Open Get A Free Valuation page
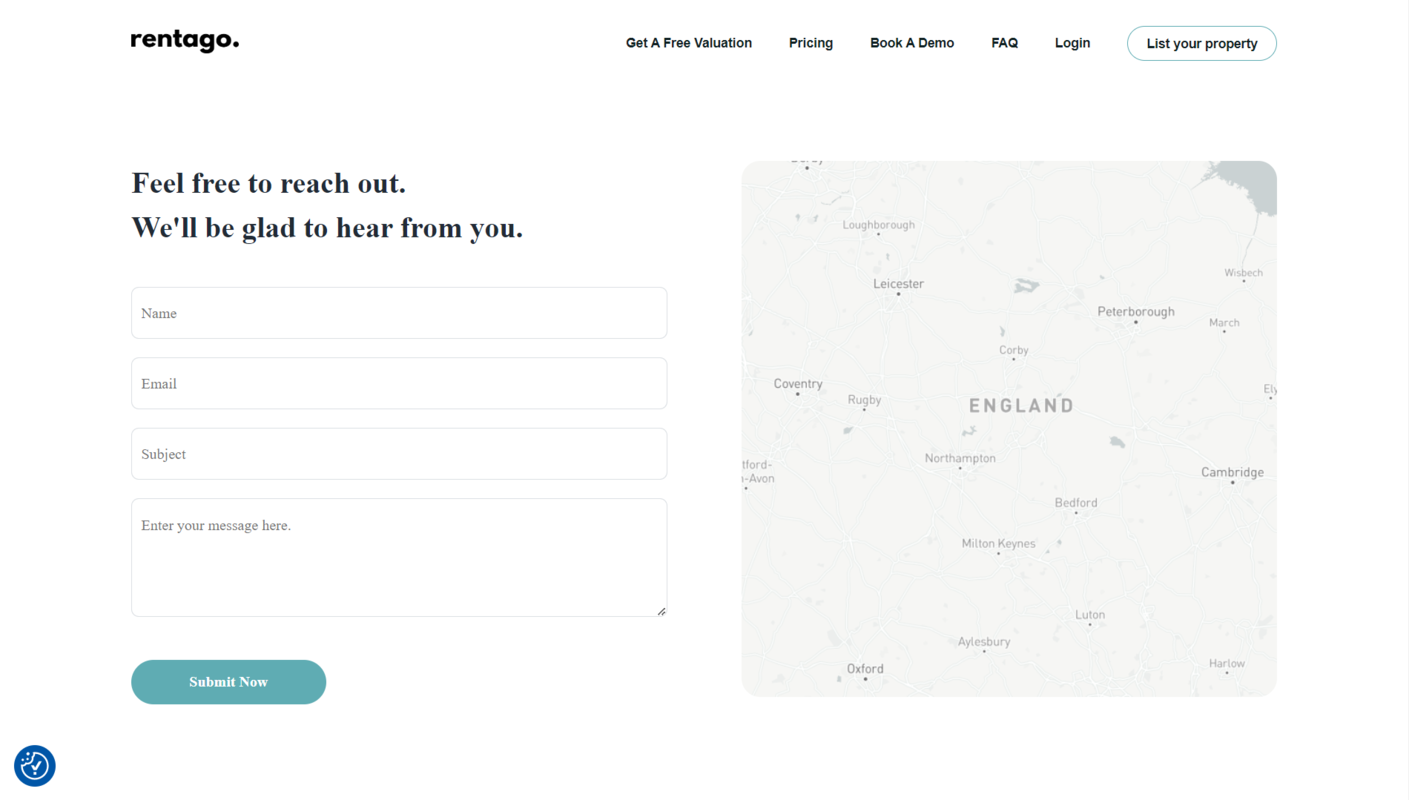This screenshot has height=800, width=1409. (689, 43)
